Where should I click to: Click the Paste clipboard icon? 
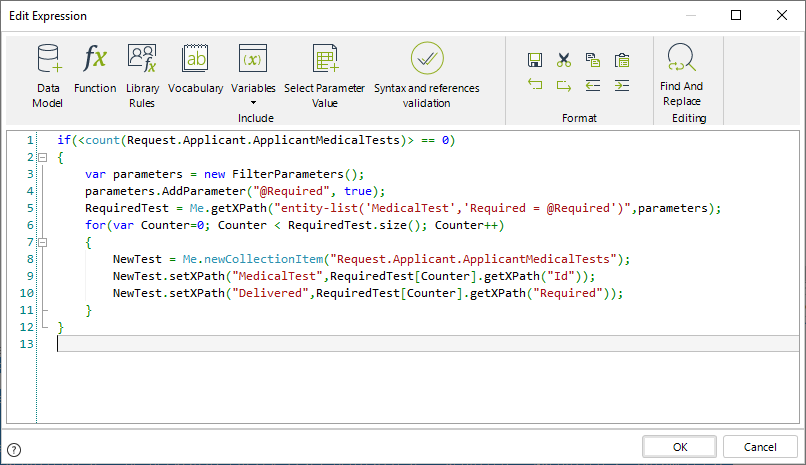(622, 60)
